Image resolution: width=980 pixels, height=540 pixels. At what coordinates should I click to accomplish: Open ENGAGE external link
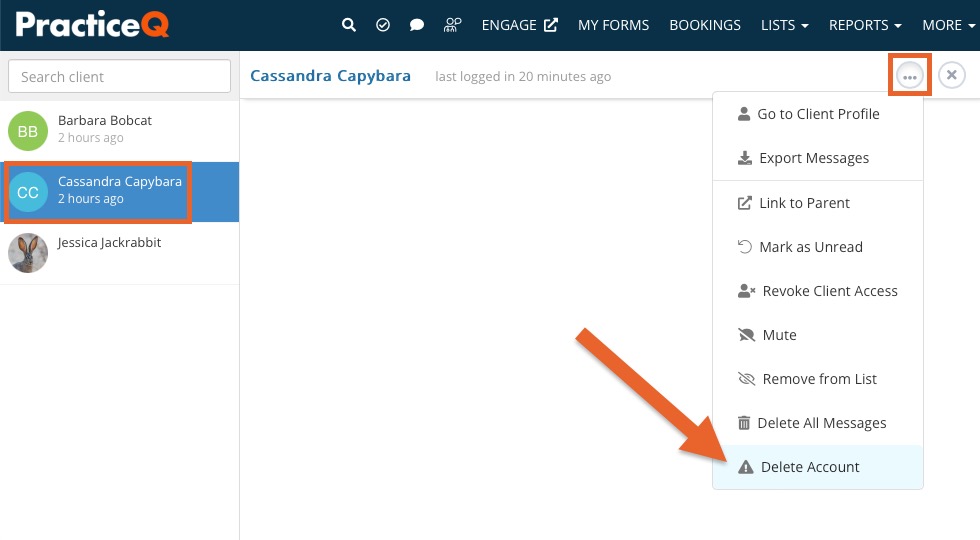point(519,25)
